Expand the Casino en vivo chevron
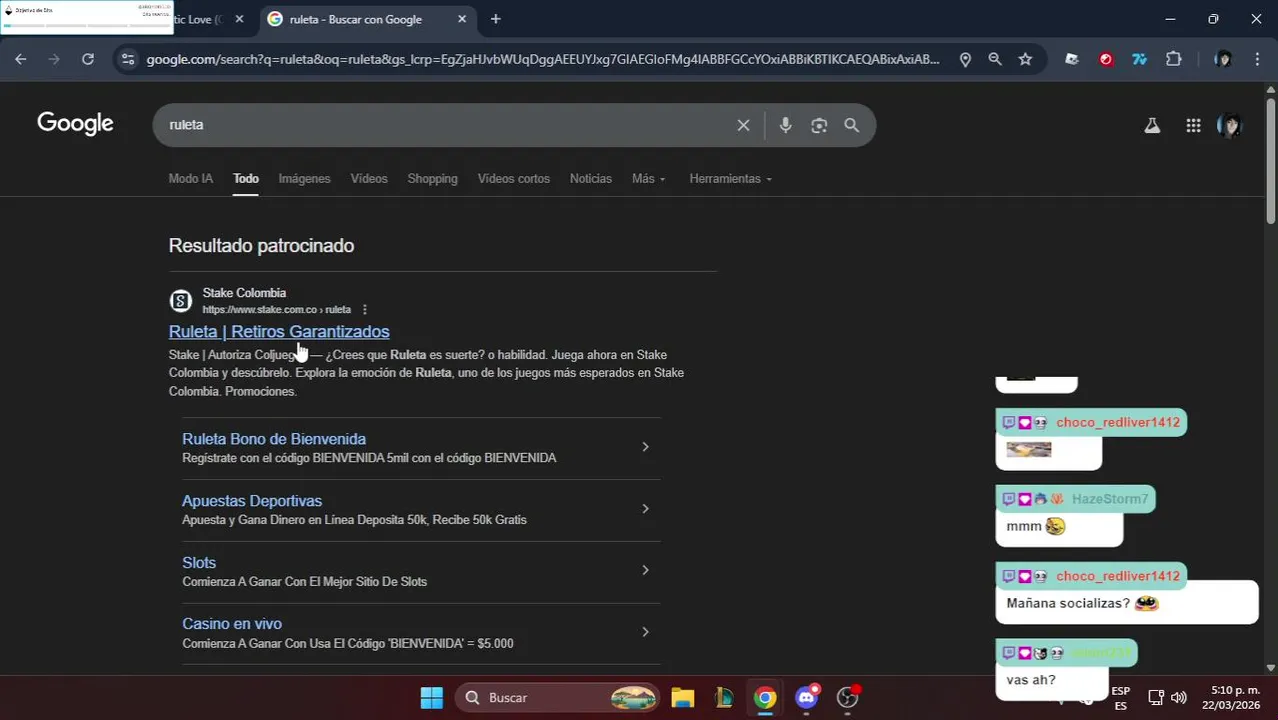Screen dimensions: 1278x720 (645, 632)
